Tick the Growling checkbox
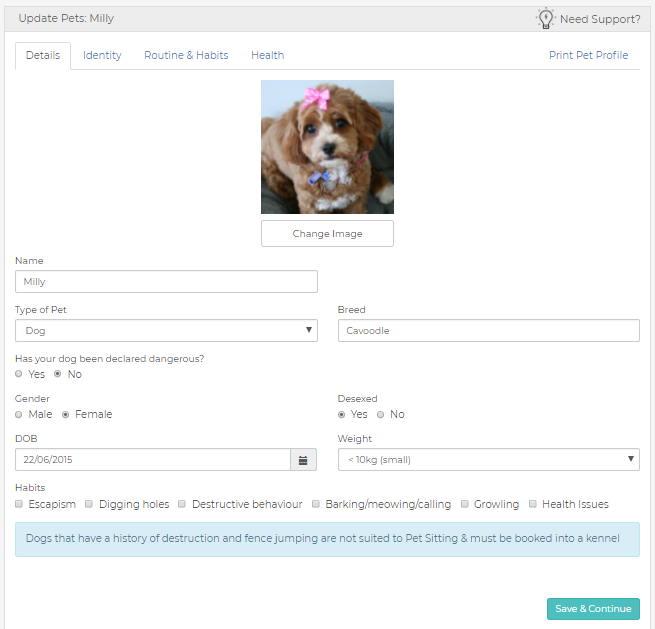The width and height of the screenshot is (655, 629). pyautogui.click(x=465, y=504)
